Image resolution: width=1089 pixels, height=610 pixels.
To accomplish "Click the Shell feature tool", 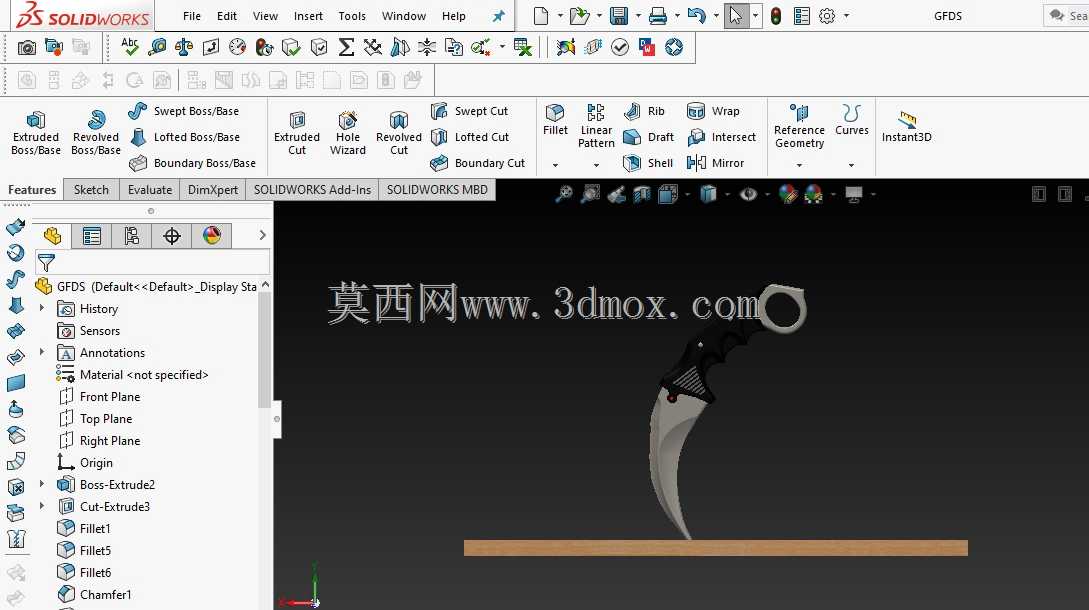I will pyautogui.click(x=648, y=163).
